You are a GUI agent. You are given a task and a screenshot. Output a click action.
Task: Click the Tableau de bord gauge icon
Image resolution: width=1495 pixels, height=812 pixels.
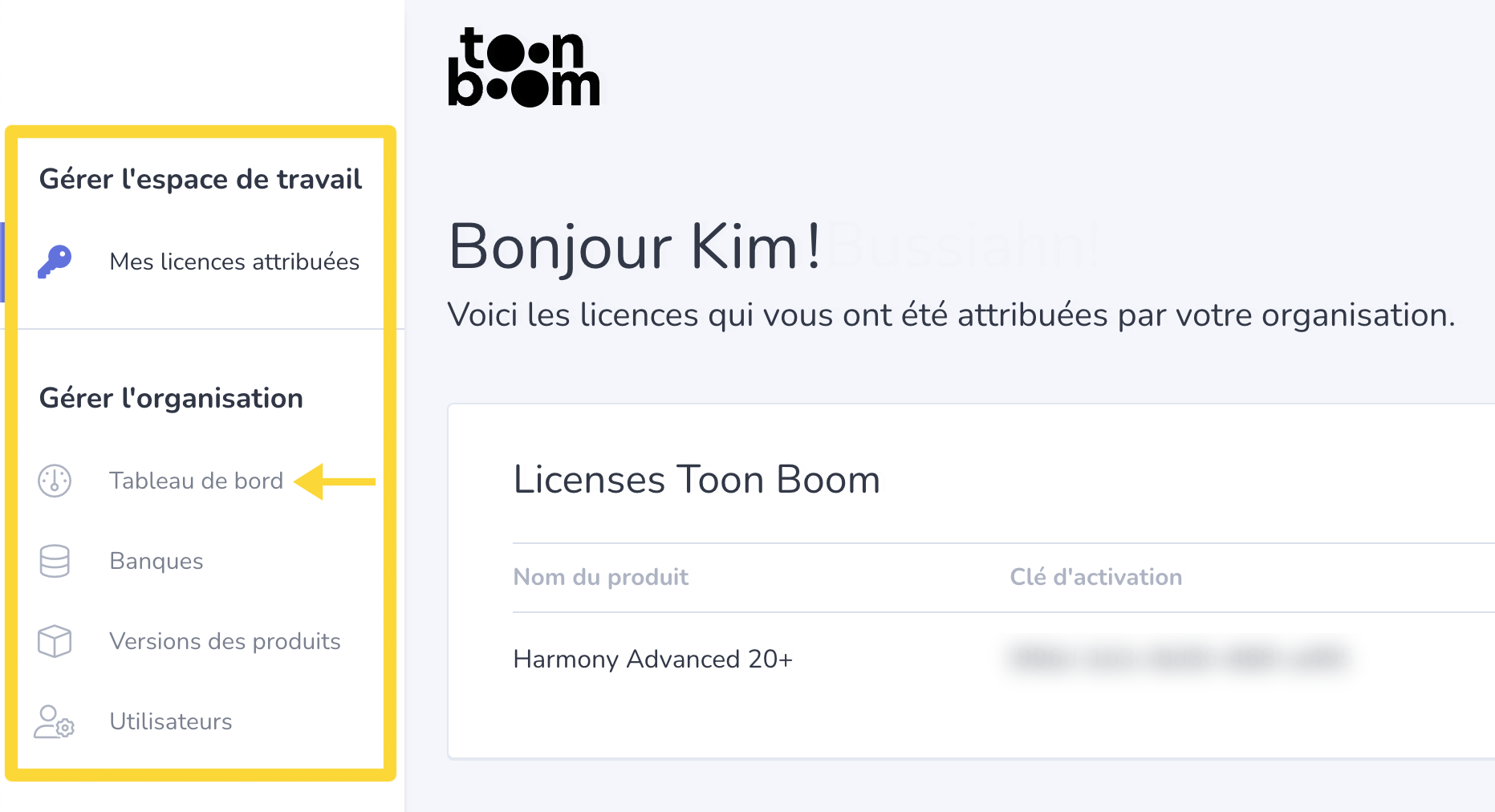55,481
